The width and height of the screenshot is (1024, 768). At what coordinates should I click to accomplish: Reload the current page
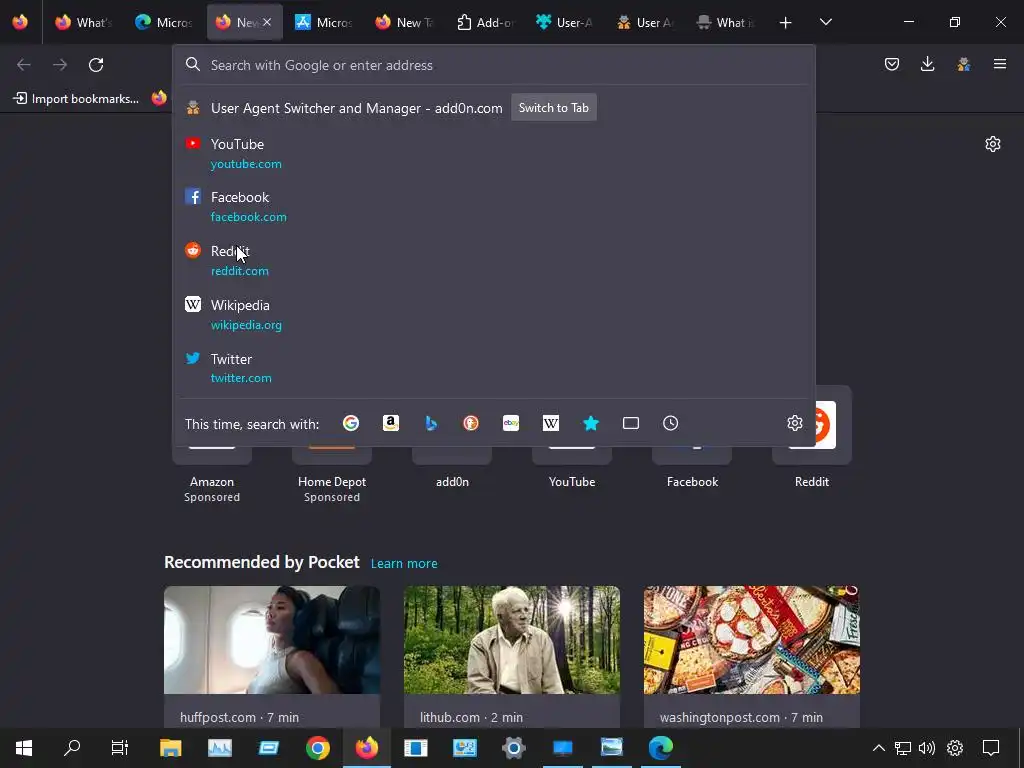point(96,65)
